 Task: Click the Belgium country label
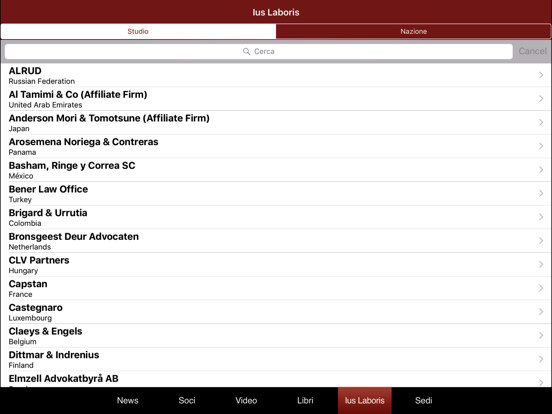pyautogui.click(x=23, y=342)
